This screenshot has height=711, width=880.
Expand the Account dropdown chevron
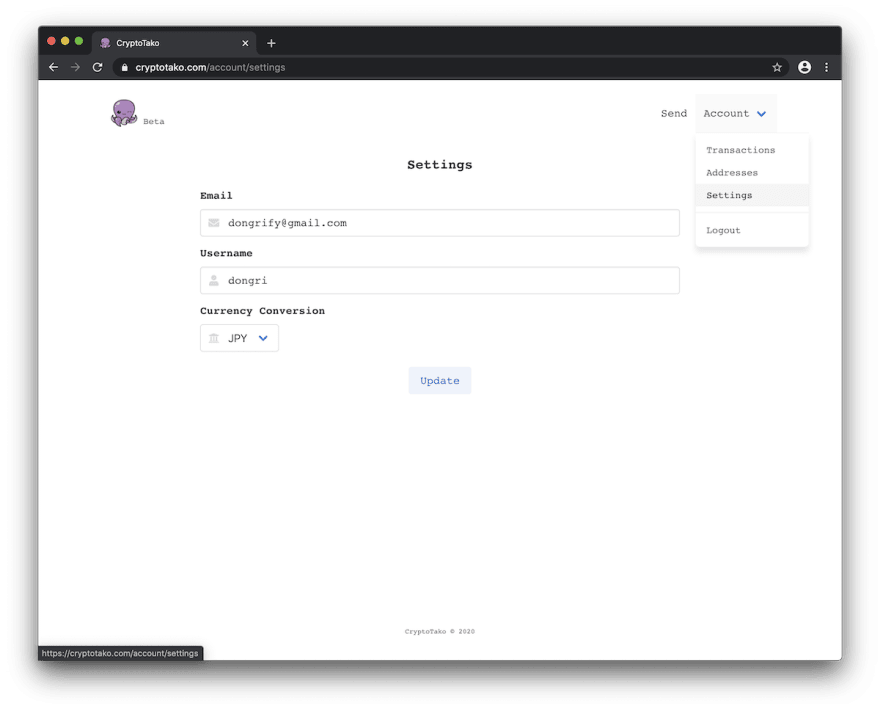(762, 114)
